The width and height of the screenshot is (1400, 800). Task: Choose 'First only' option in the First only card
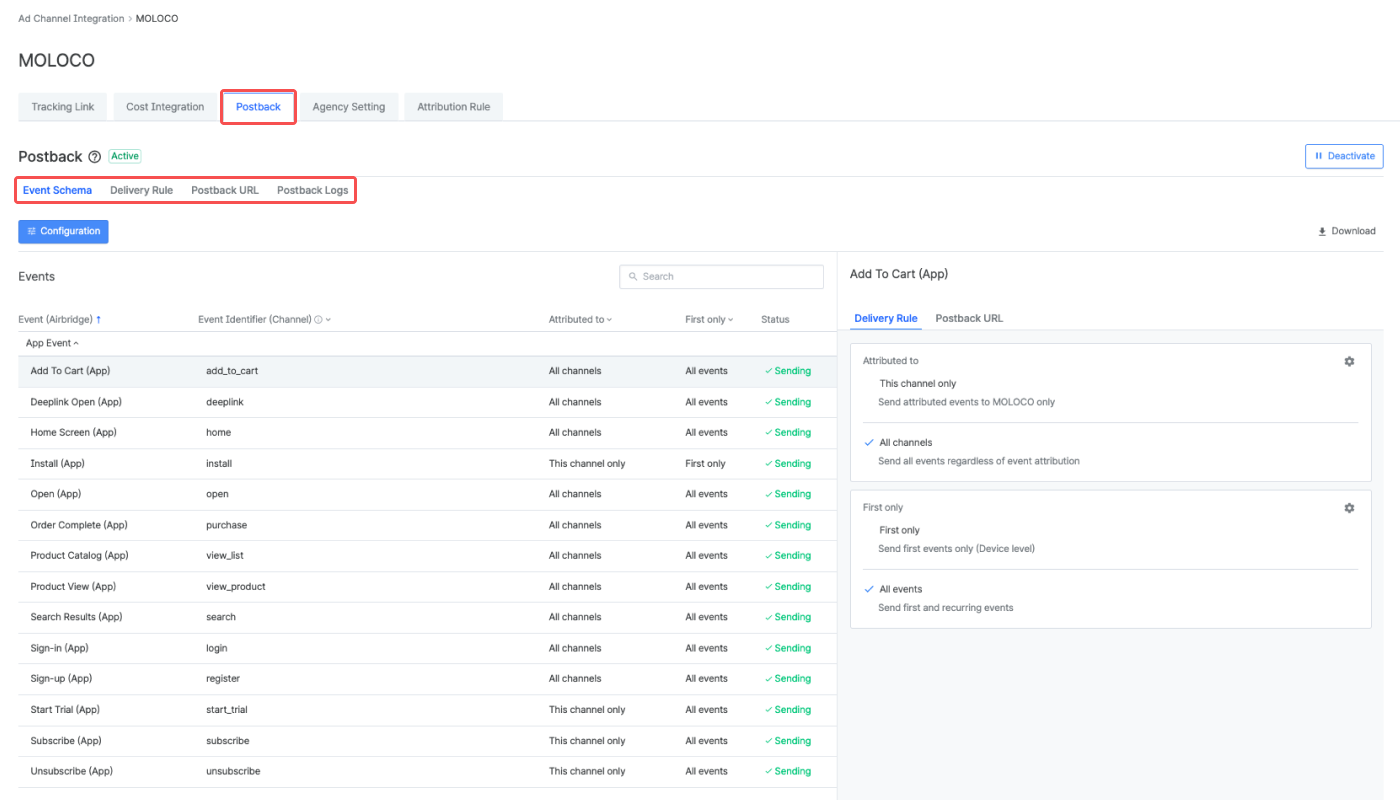(899, 530)
